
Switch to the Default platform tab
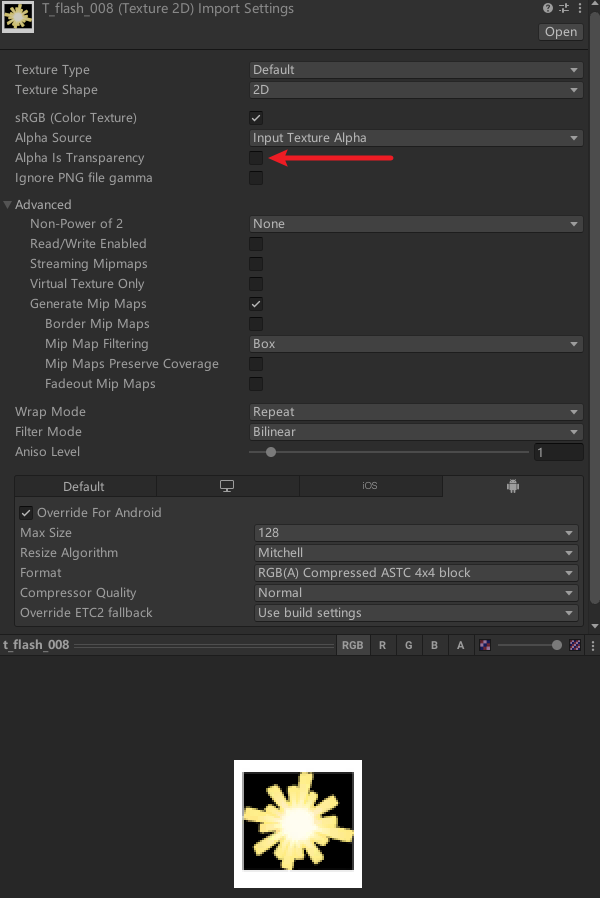coord(84,486)
